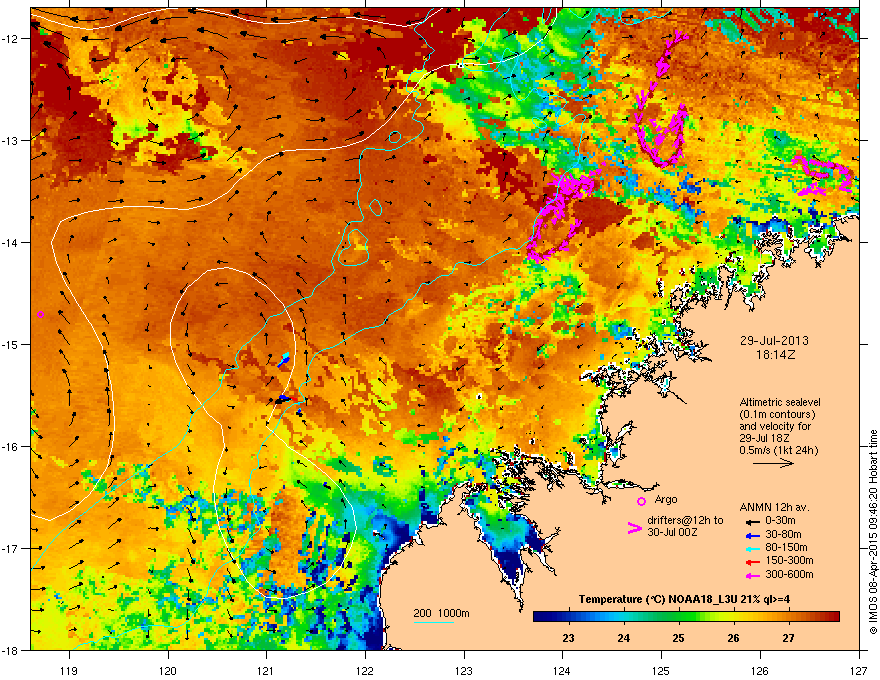
Task: Click the magenta drifter chevron legend symbol
Action: [634, 528]
